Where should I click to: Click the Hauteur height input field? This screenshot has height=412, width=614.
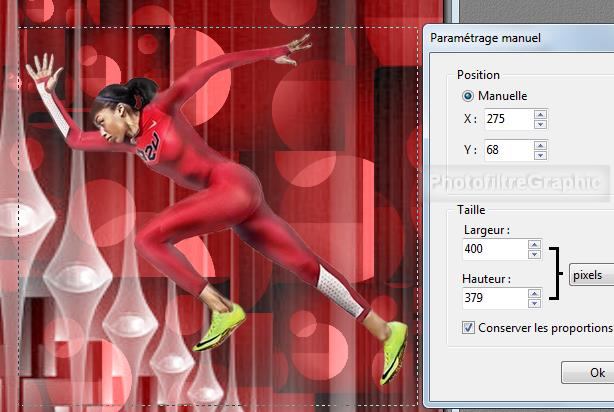pyautogui.click(x=495, y=298)
